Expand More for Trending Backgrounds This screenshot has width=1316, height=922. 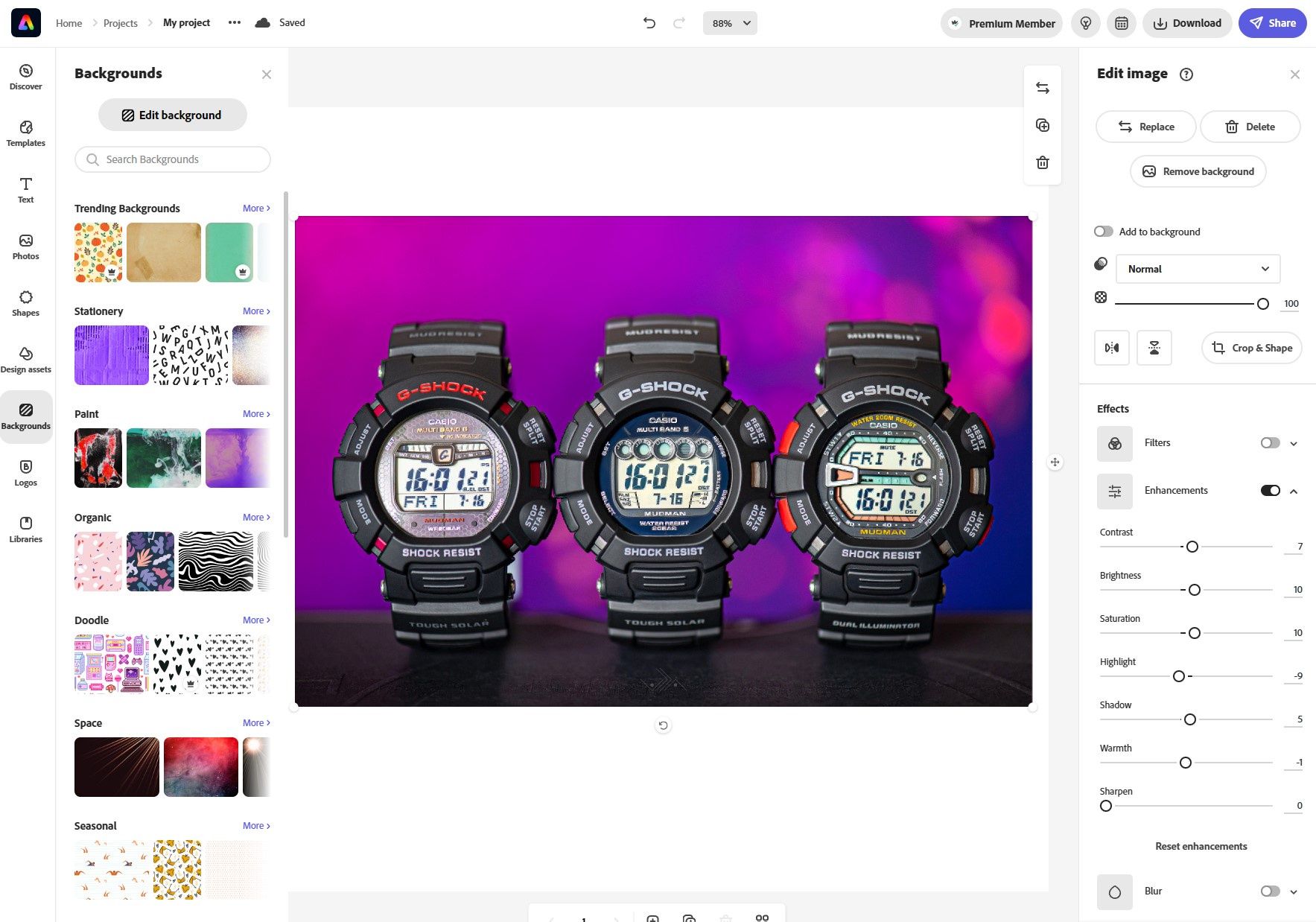[x=256, y=209]
